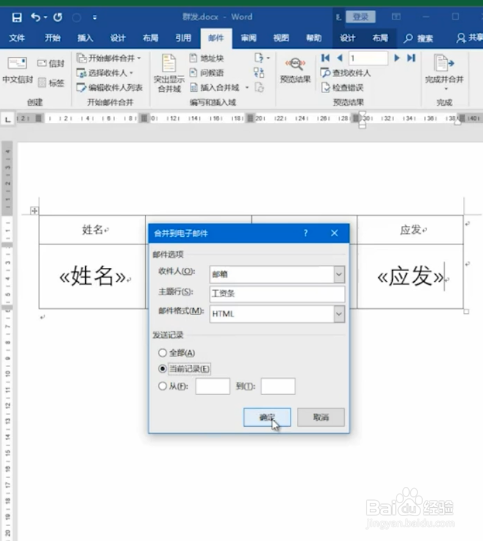
Task: Open the 邮件格式 HTML dropdown
Action: pyautogui.click(x=339, y=314)
